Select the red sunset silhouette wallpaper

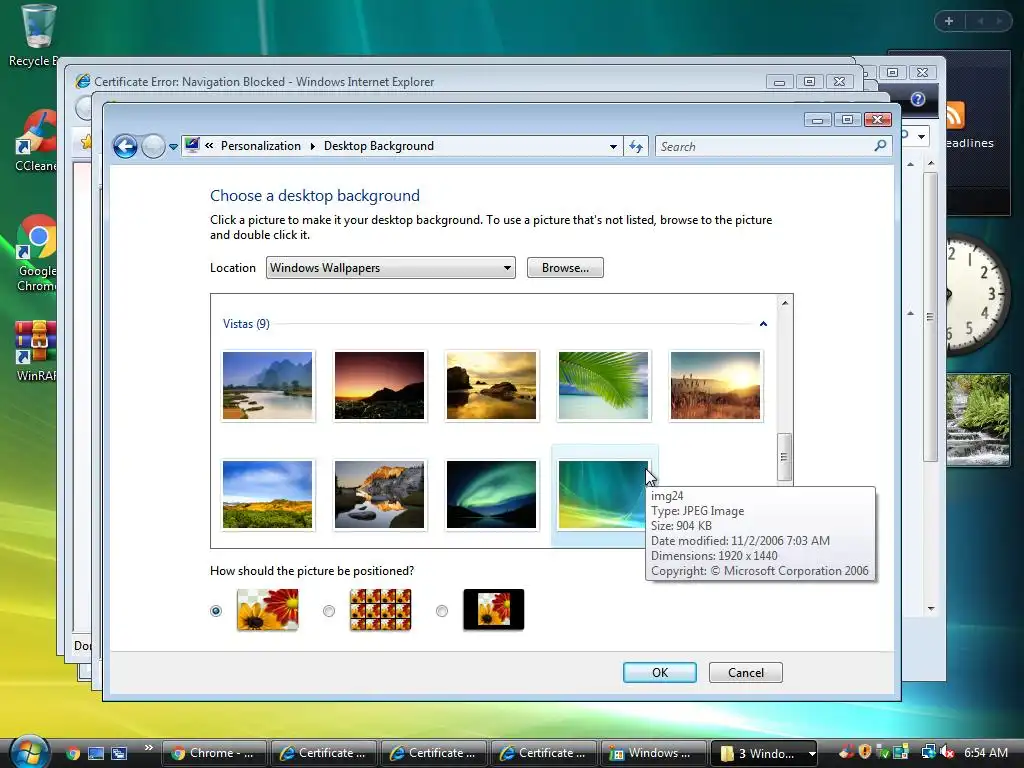click(379, 385)
